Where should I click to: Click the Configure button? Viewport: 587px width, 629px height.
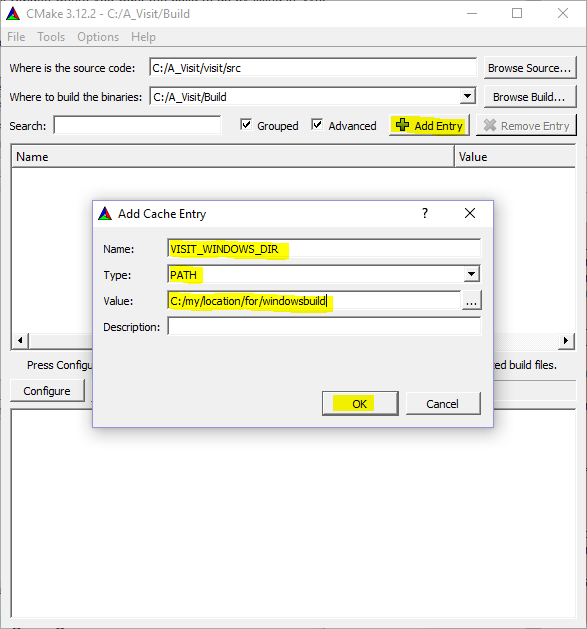pyautogui.click(x=47, y=391)
